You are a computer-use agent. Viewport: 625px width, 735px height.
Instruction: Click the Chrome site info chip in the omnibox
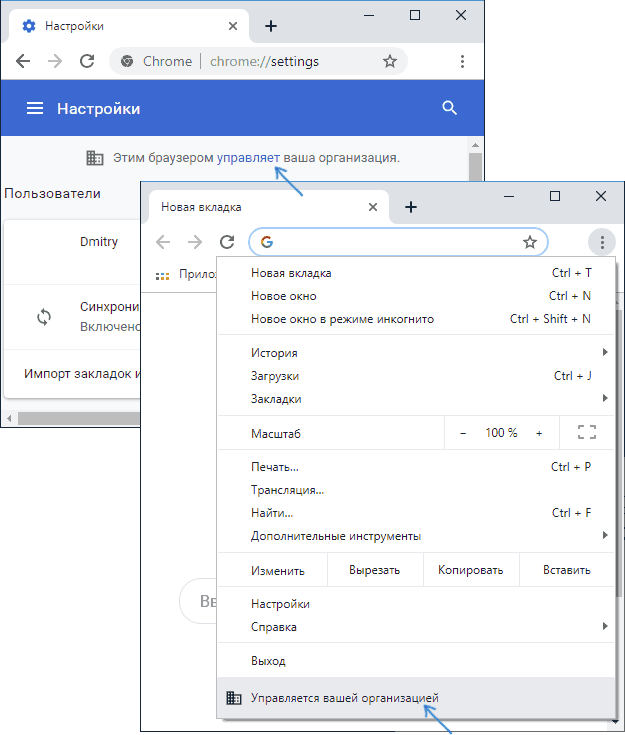click(157, 61)
